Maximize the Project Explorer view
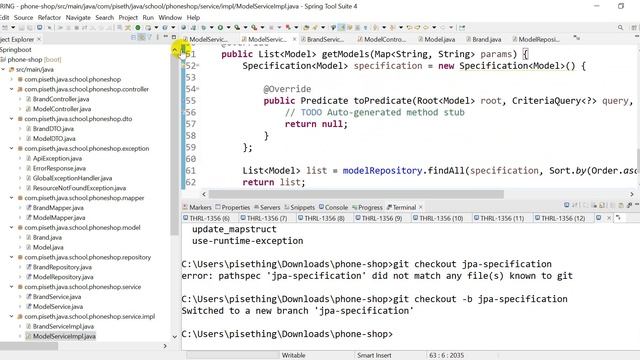Image resolution: width=640 pixels, height=360 pixels. (x=174, y=37)
